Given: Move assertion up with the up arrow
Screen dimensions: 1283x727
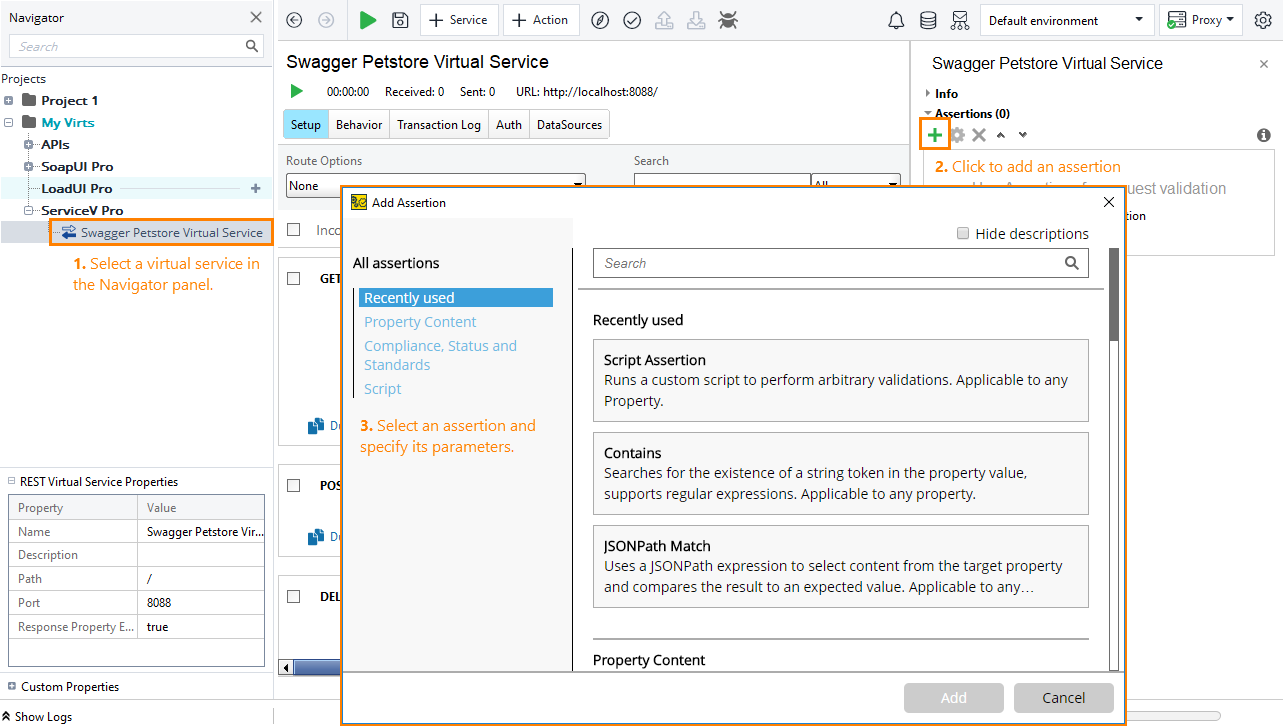Looking at the screenshot, I should (x=1001, y=135).
